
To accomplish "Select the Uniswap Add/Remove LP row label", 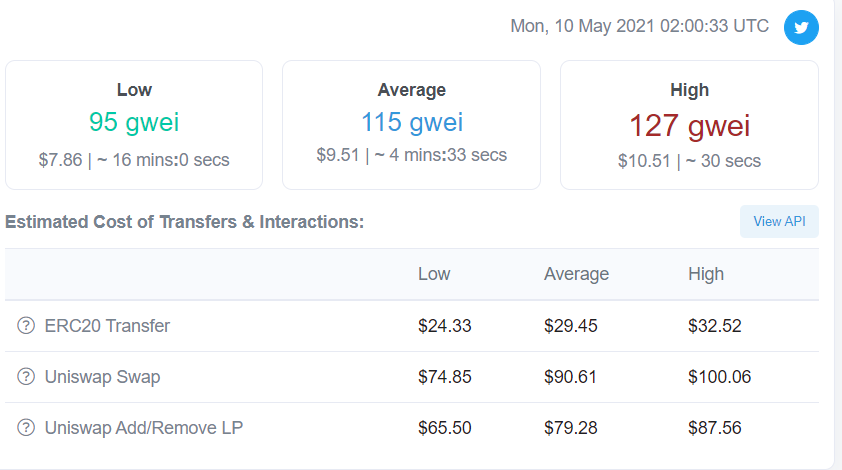I will (143, 428).
